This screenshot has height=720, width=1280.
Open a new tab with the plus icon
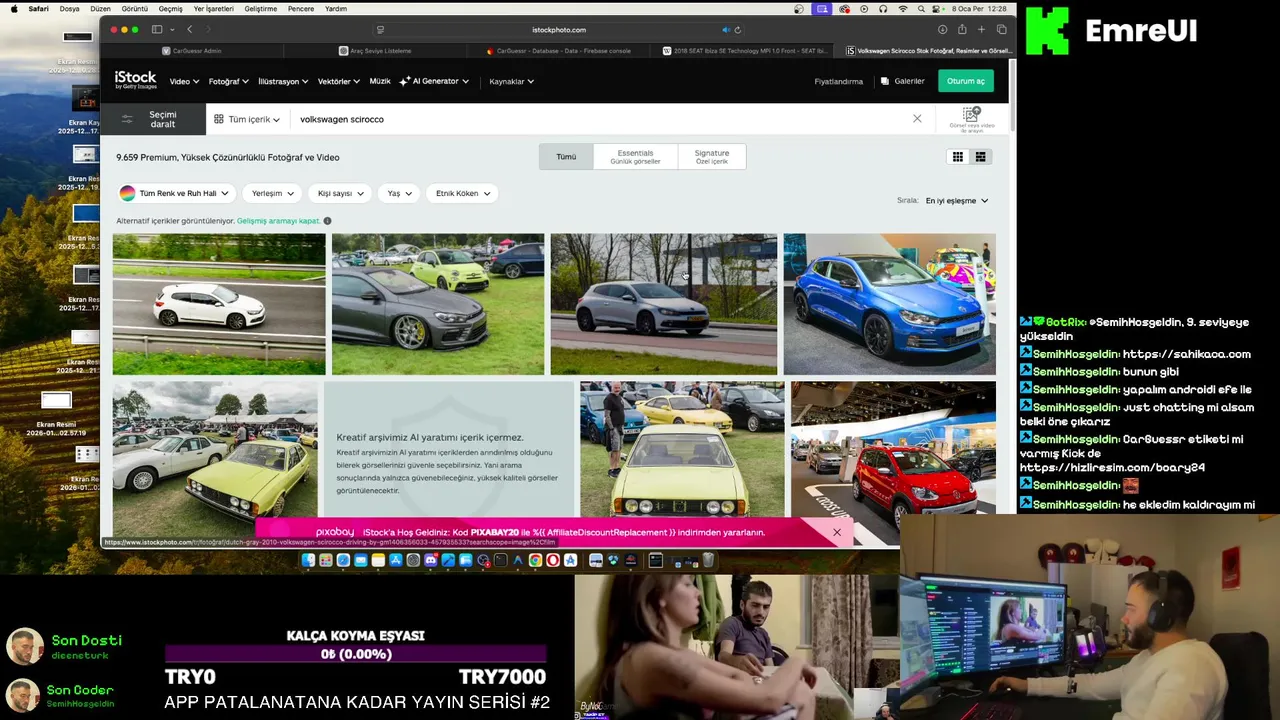click(x=981, y=30)
